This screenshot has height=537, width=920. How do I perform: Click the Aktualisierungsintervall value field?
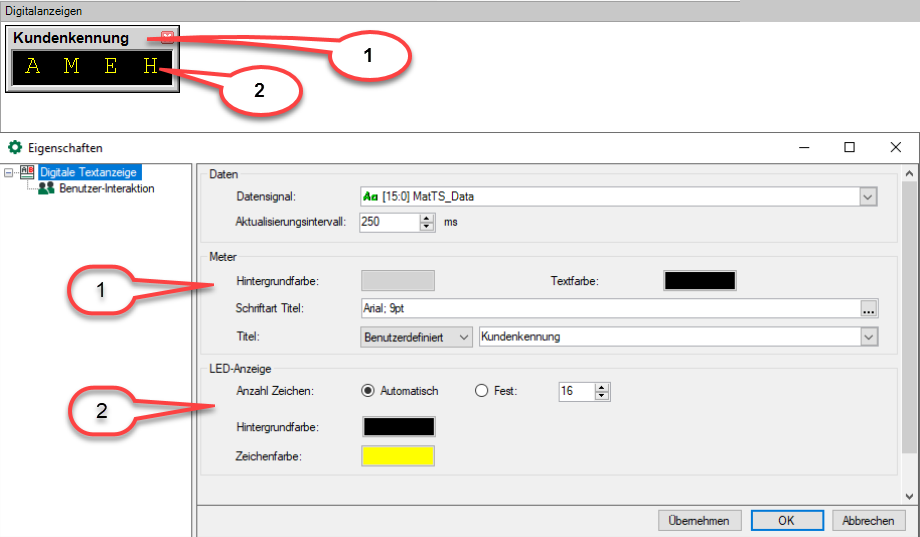[x=390, y=222]
